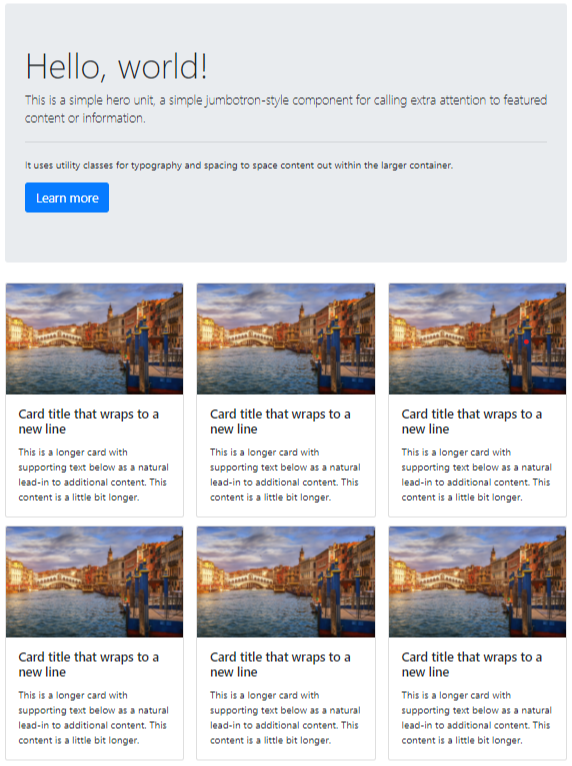Screen dimensions: 572x766
Task: Select the Hello, world! heading
Action: [117, 66]
